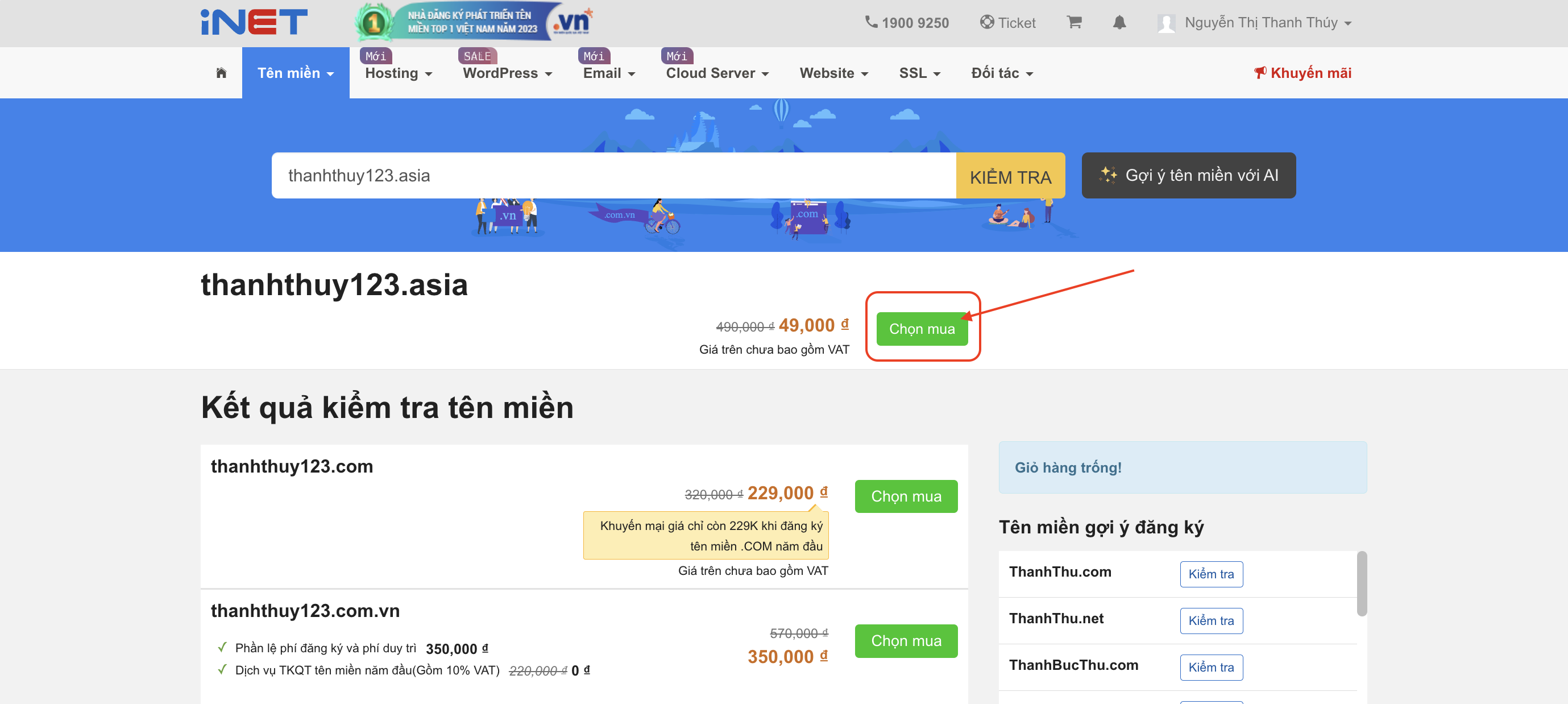Screen dimensions: 1568x704
Task: Expand the Website menu
Action: (x=833, y=73)
